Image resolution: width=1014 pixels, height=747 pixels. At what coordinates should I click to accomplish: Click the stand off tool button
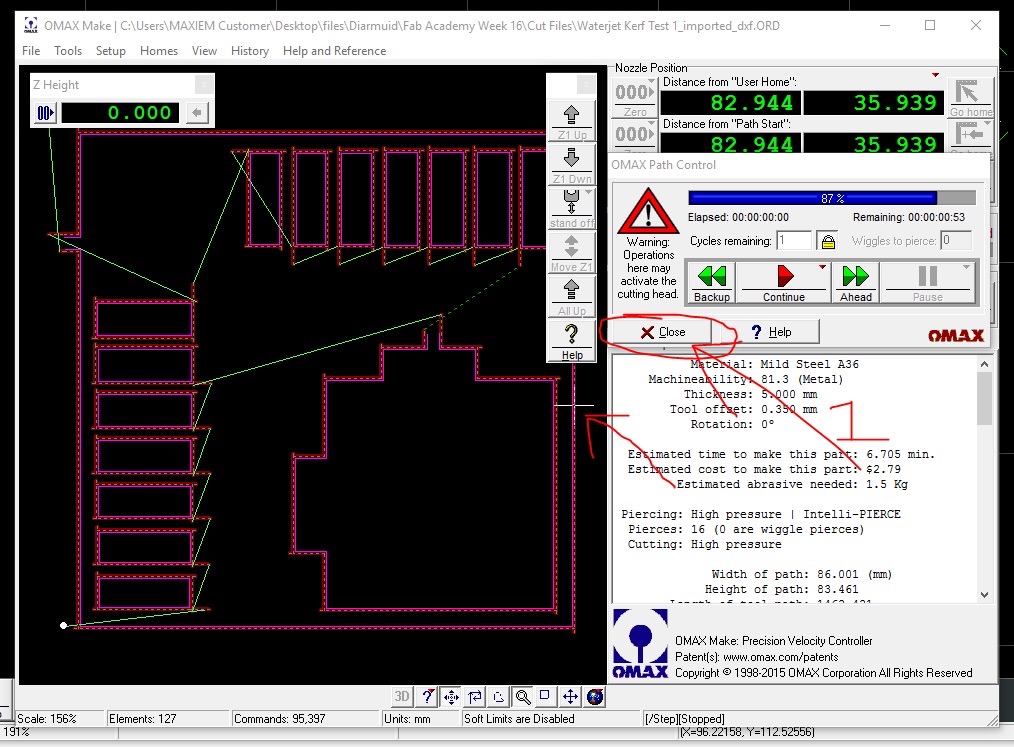pyautogui.click(x=571, y=208)
